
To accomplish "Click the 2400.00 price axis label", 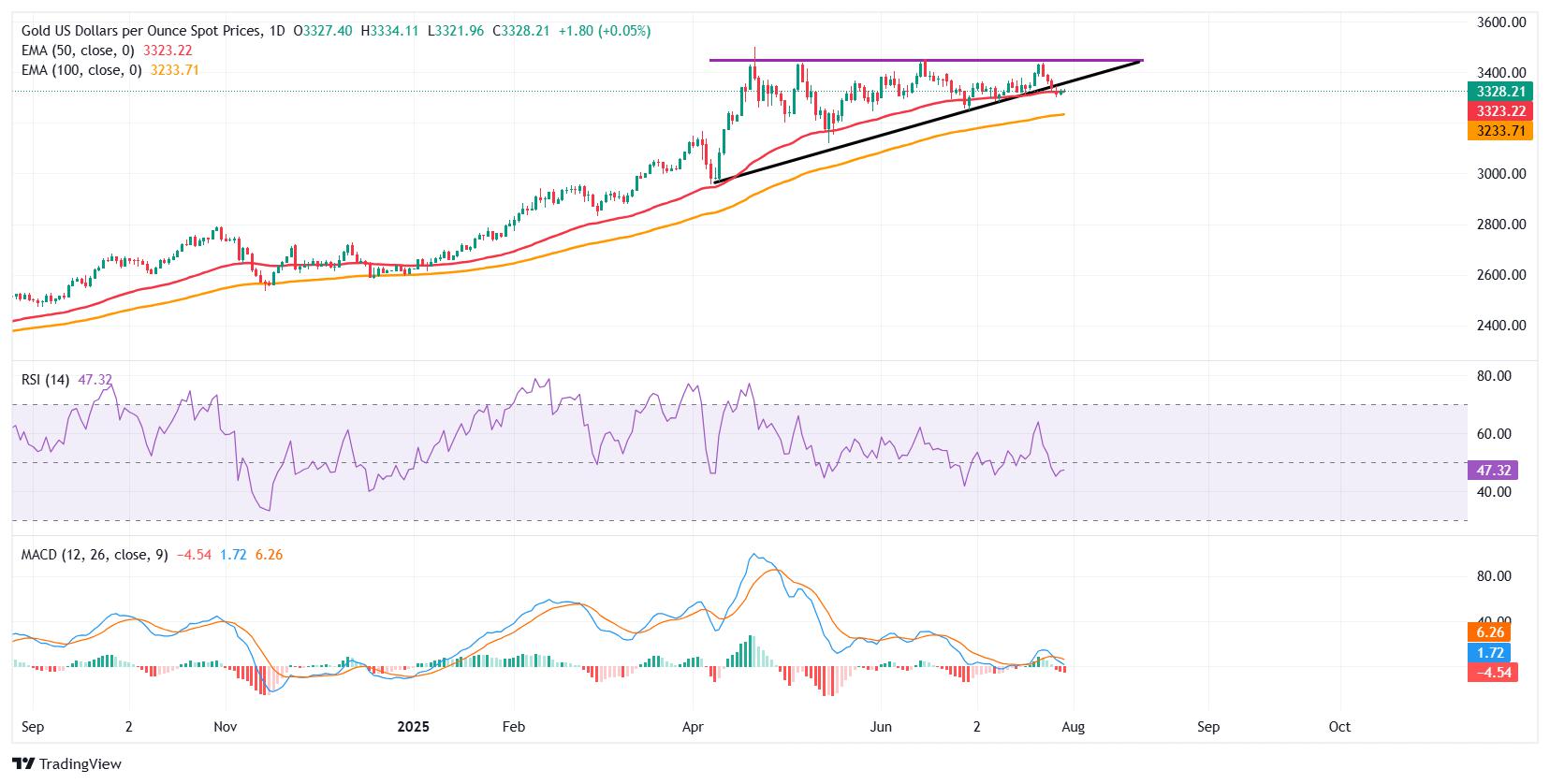I will tap(1501, 326).
